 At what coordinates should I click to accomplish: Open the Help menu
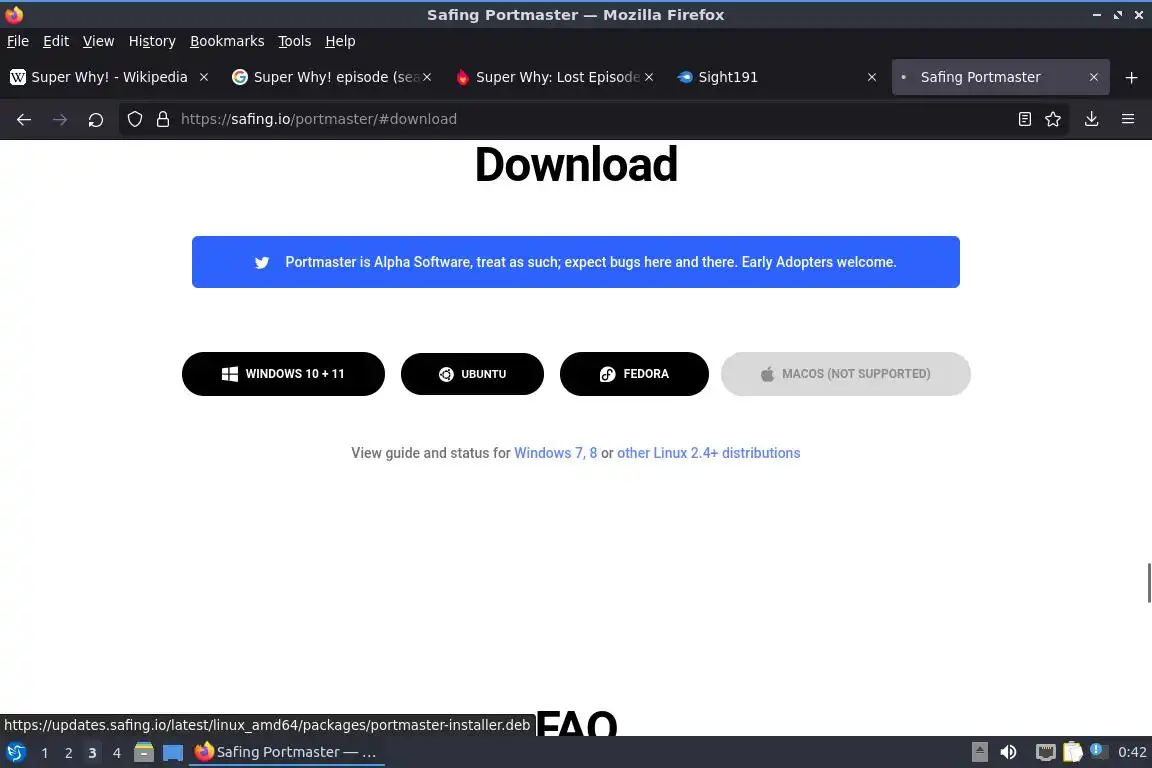(340, 41)
